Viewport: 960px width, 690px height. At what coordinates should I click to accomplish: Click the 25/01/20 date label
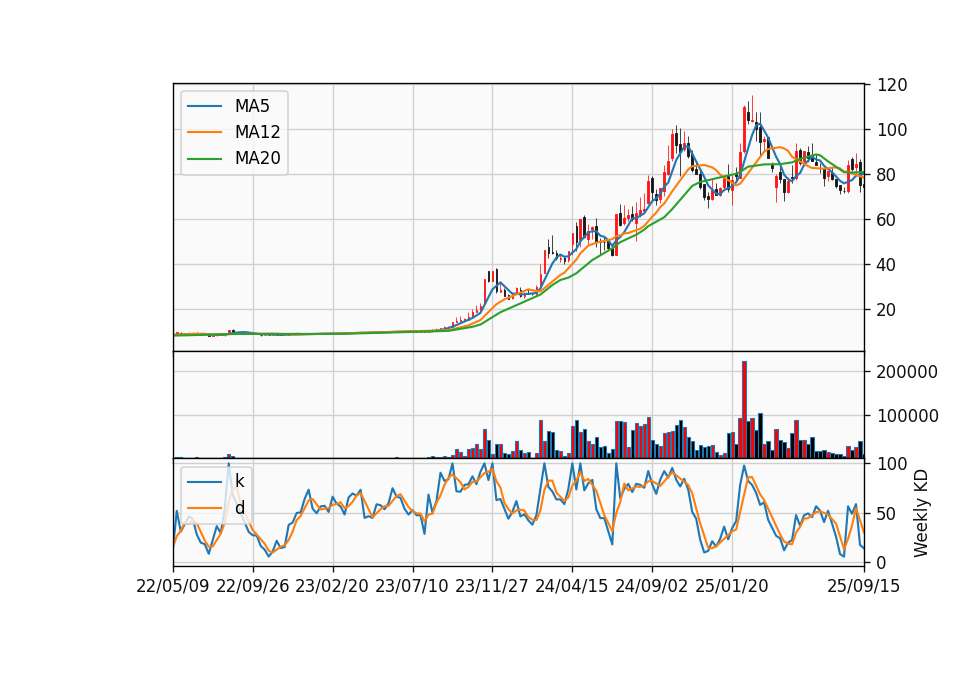[732, 586]
